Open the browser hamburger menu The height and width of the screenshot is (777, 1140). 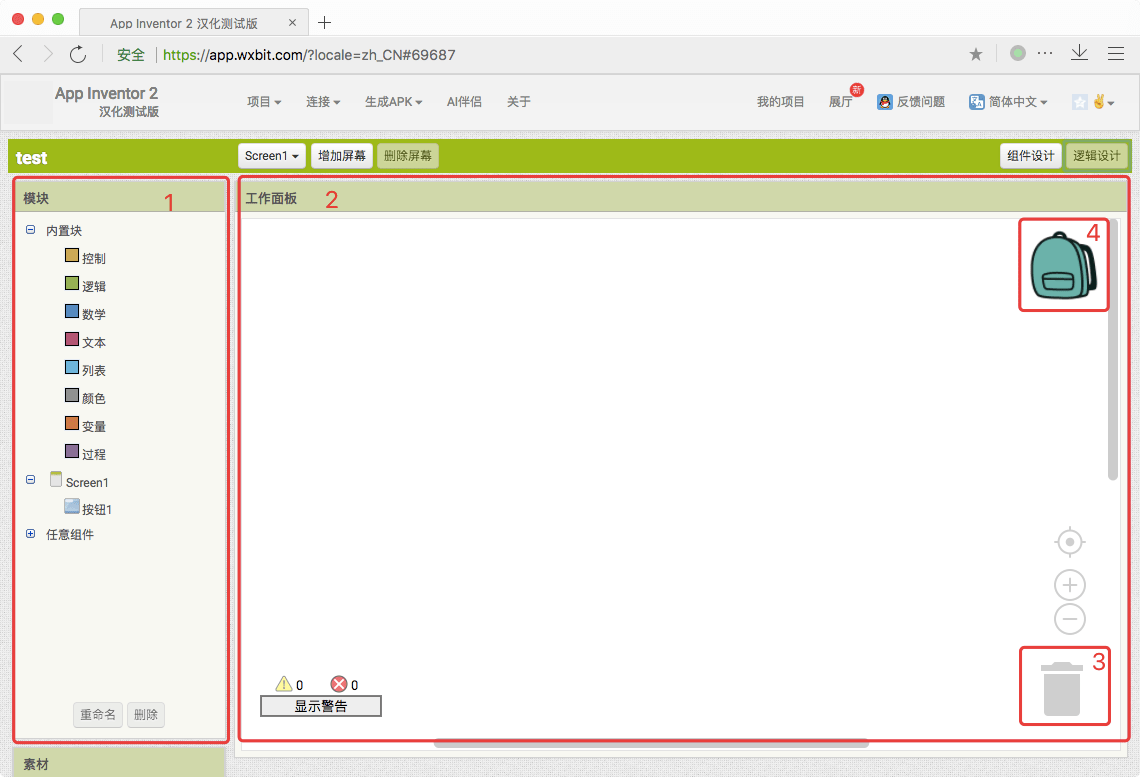1116,53
